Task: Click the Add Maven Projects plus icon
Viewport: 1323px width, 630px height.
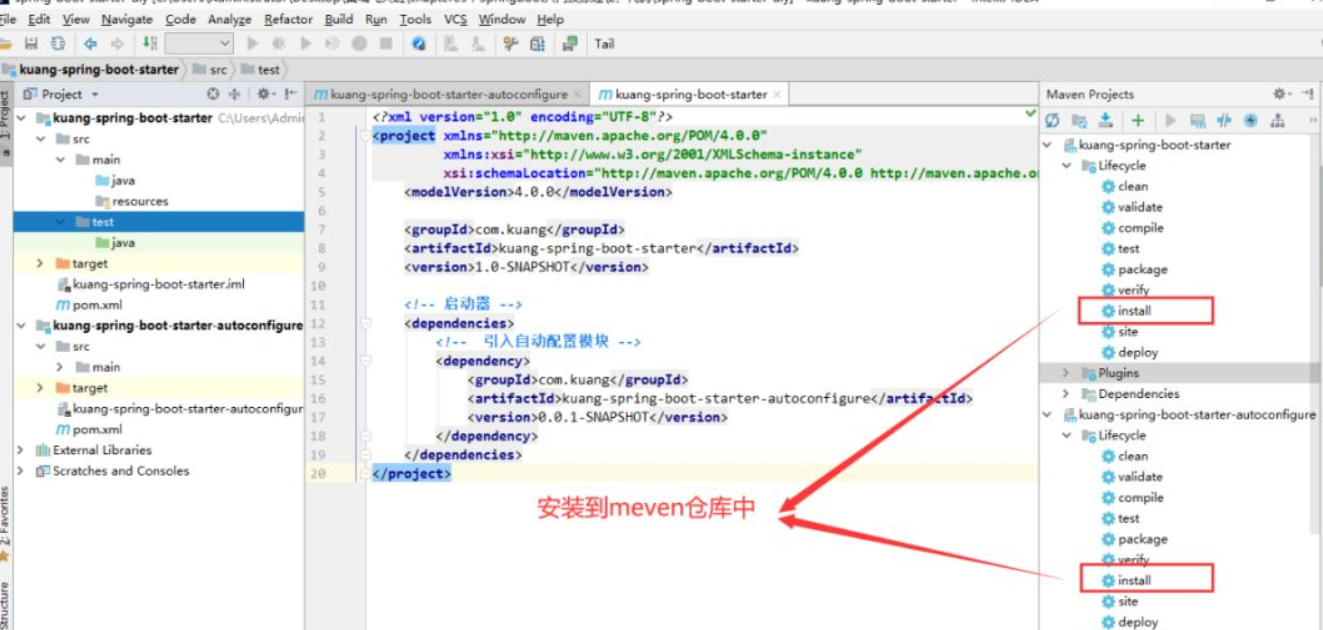Action: (x=1137, y=121)
